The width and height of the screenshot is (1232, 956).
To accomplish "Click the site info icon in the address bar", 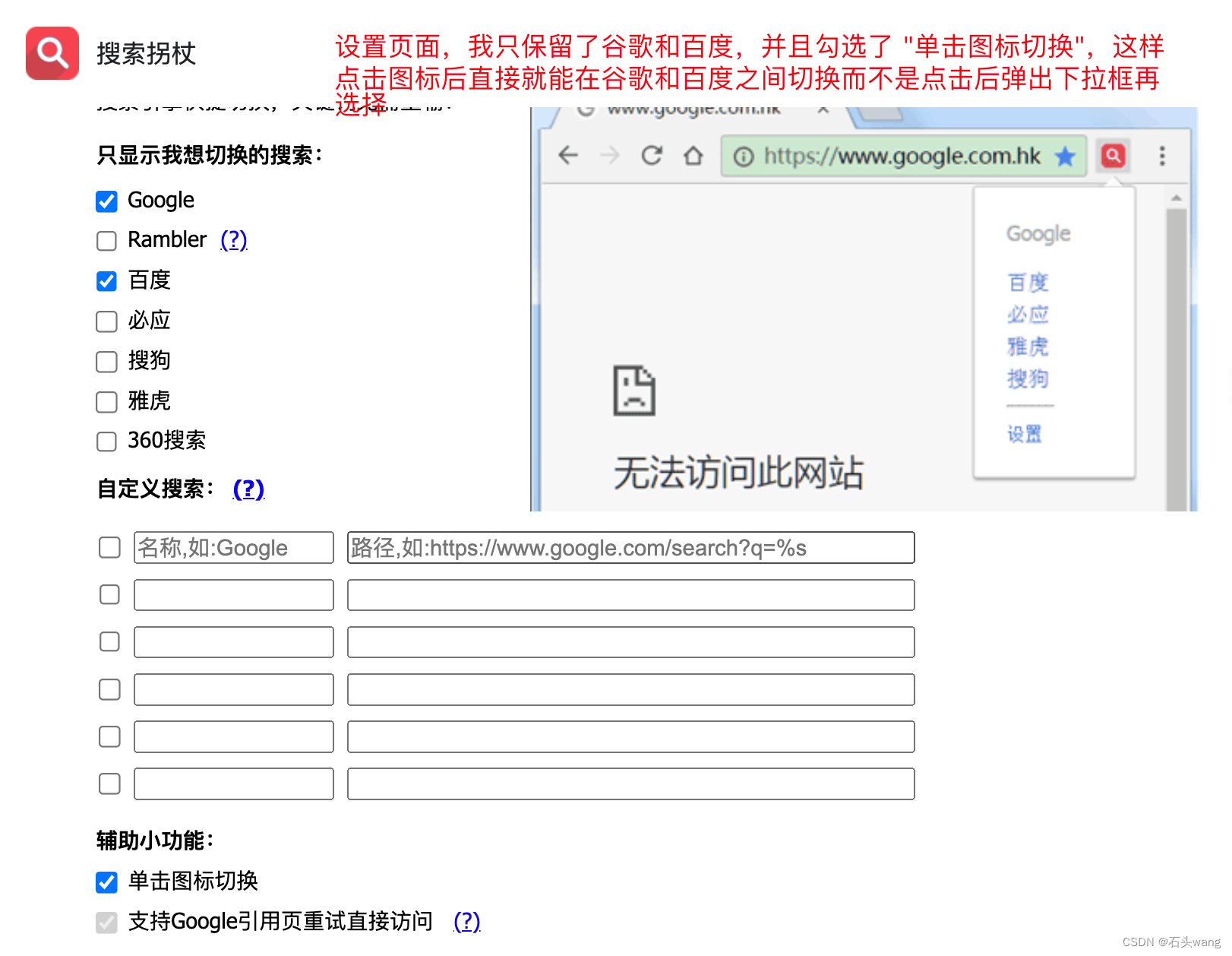I will tap(744, 157).
